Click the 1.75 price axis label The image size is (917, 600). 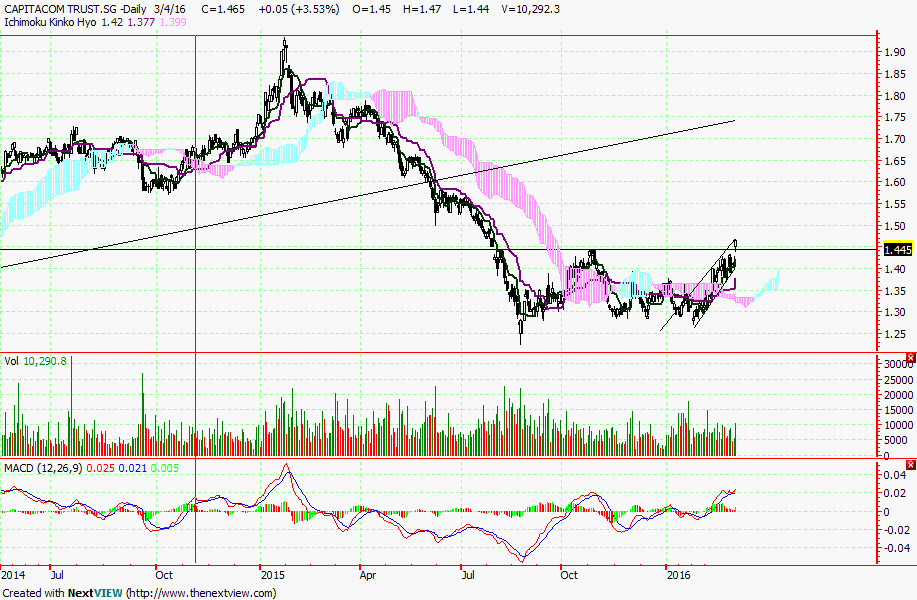[895, 118]
